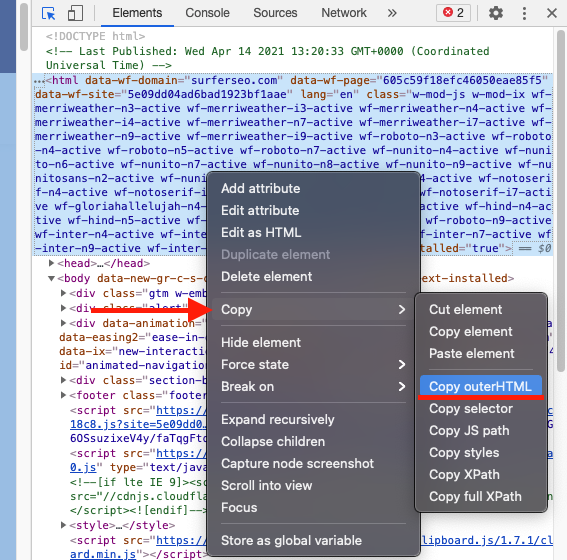Toggle the device toolbar icon
Screen dimensions: 567x560
[x=75, y=13]
